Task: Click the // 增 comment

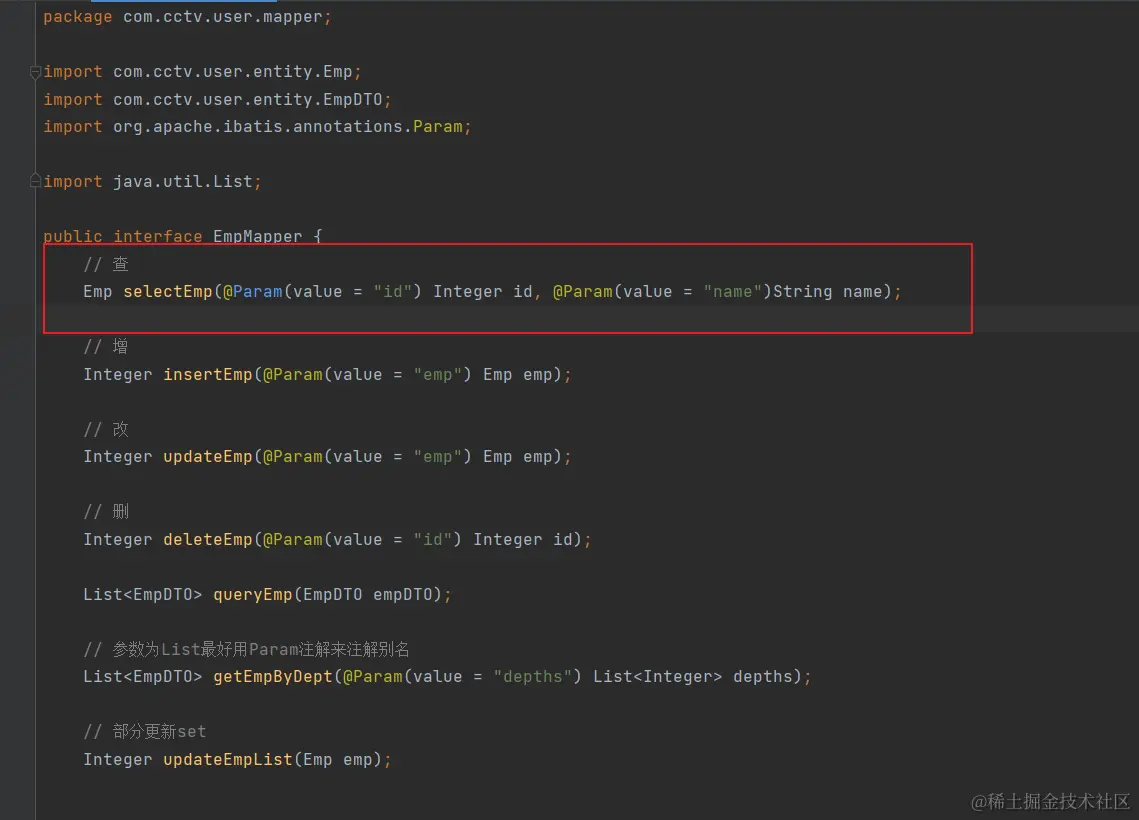Action: (x=106, y=346)
